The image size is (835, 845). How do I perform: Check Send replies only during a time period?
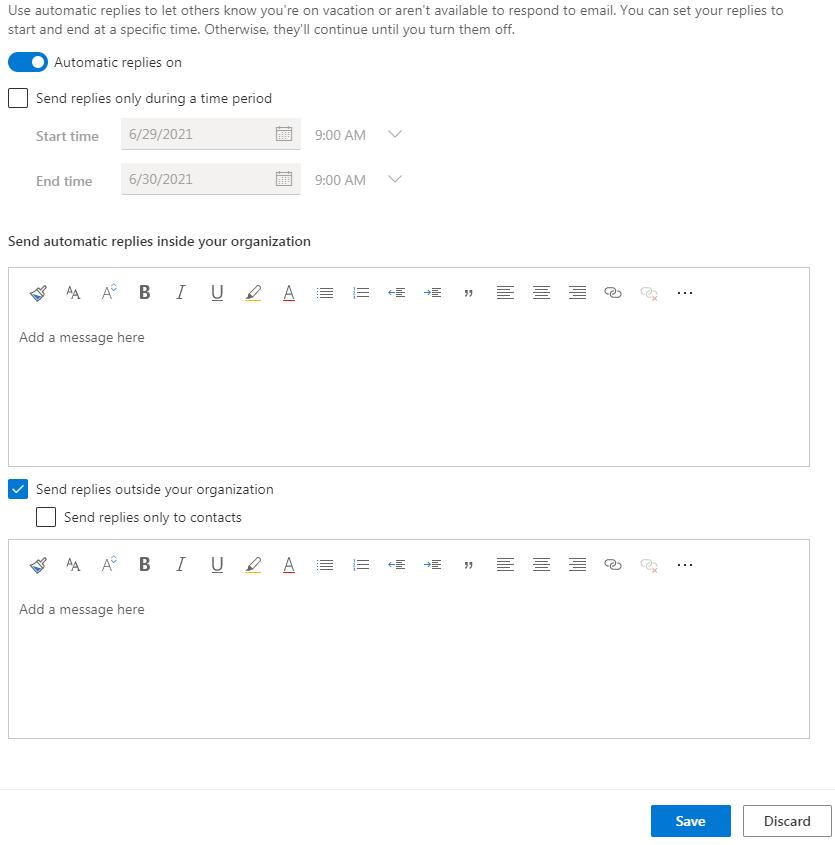point(18,98)
